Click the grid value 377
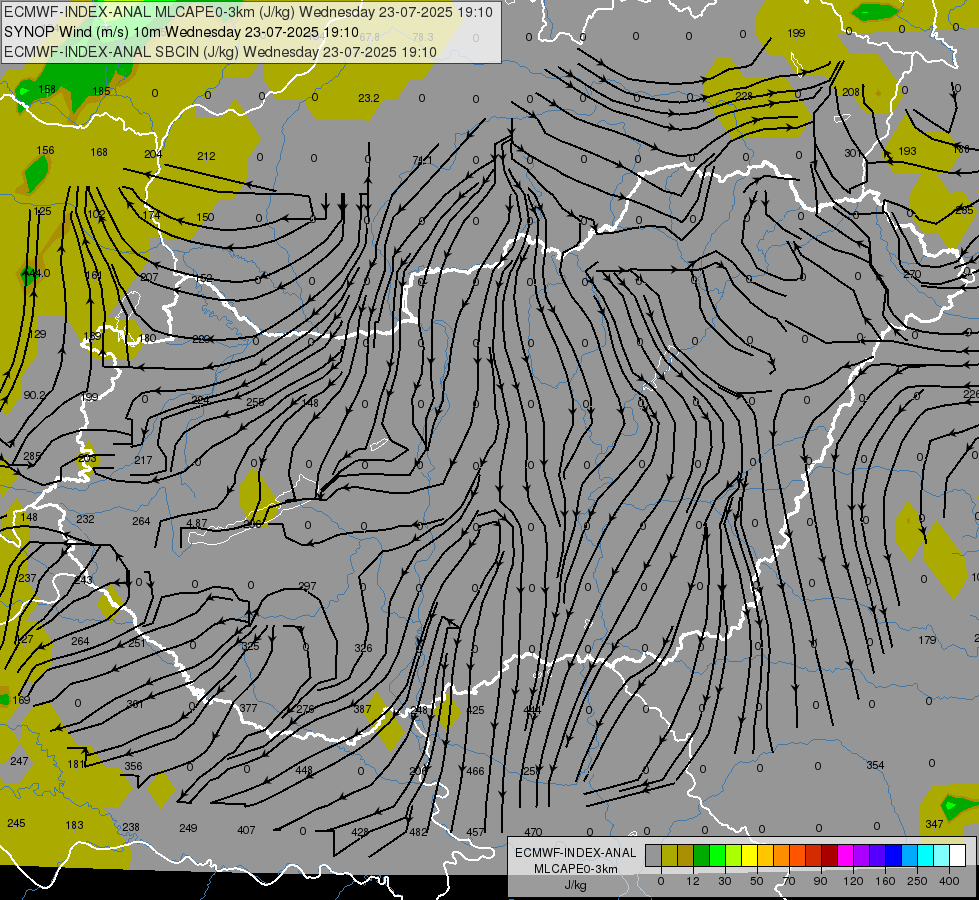Screen dimensions: 979x900 [248, 708]
